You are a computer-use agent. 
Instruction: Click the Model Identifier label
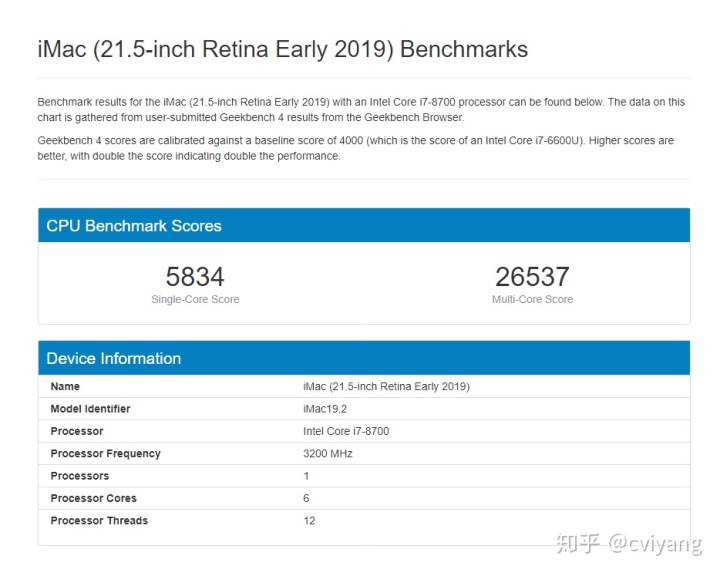(x=90, y=409)
